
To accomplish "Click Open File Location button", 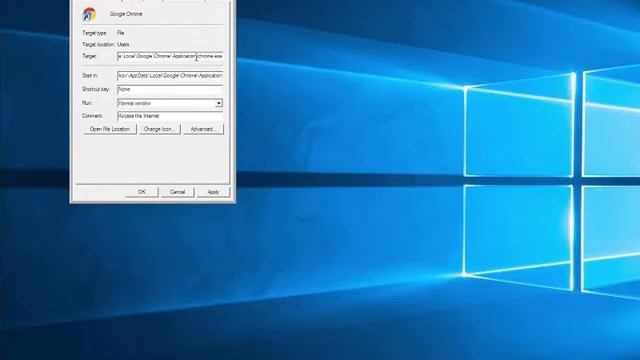I will click(x=110, y=129).
